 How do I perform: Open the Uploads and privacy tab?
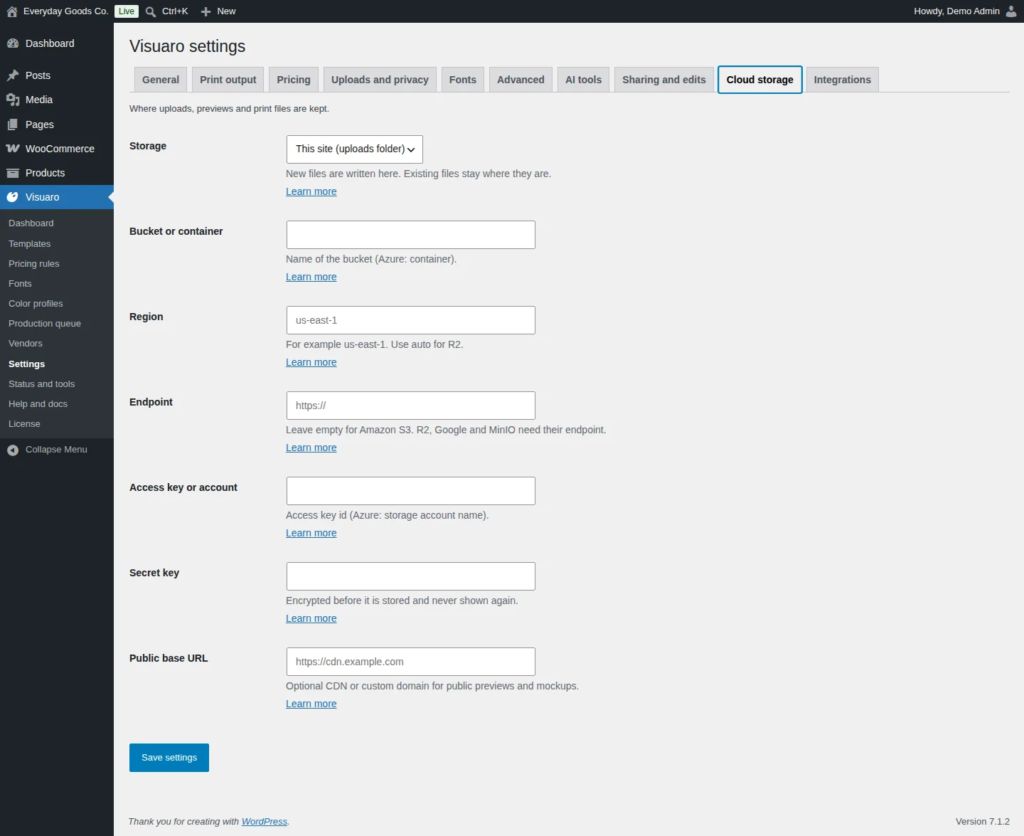(379, 80)
